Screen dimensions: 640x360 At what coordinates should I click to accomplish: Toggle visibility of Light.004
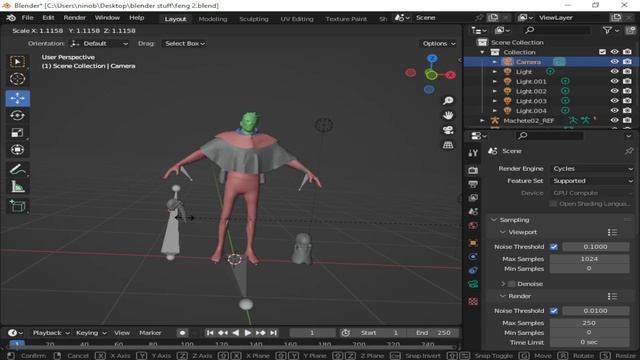pyautogui.click(x=614, y=111)
